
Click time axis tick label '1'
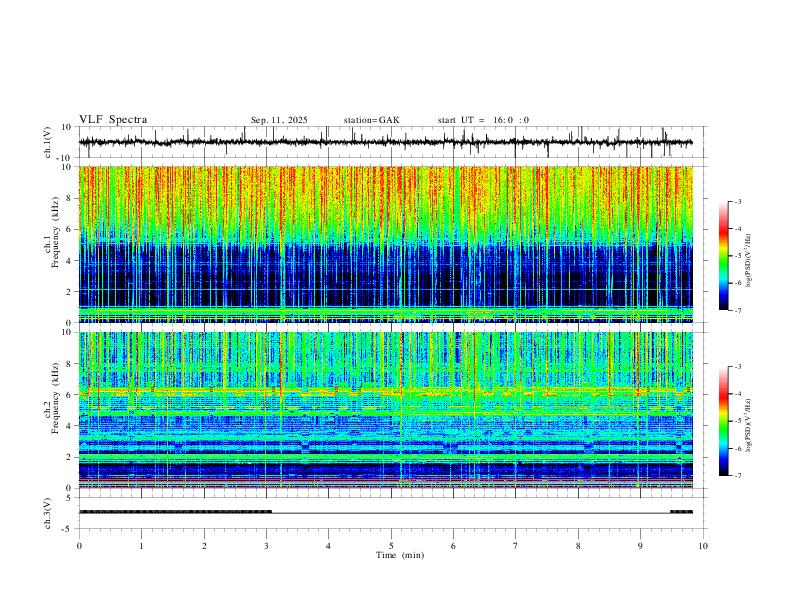point(141,546)
